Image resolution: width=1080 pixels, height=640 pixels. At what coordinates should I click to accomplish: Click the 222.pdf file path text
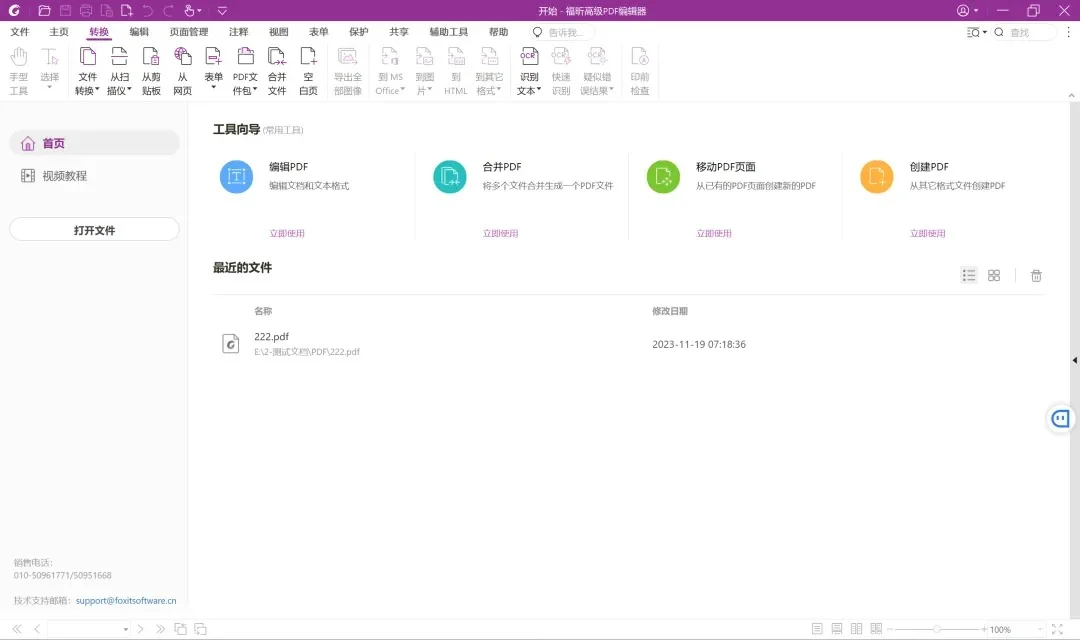point(307,352)
